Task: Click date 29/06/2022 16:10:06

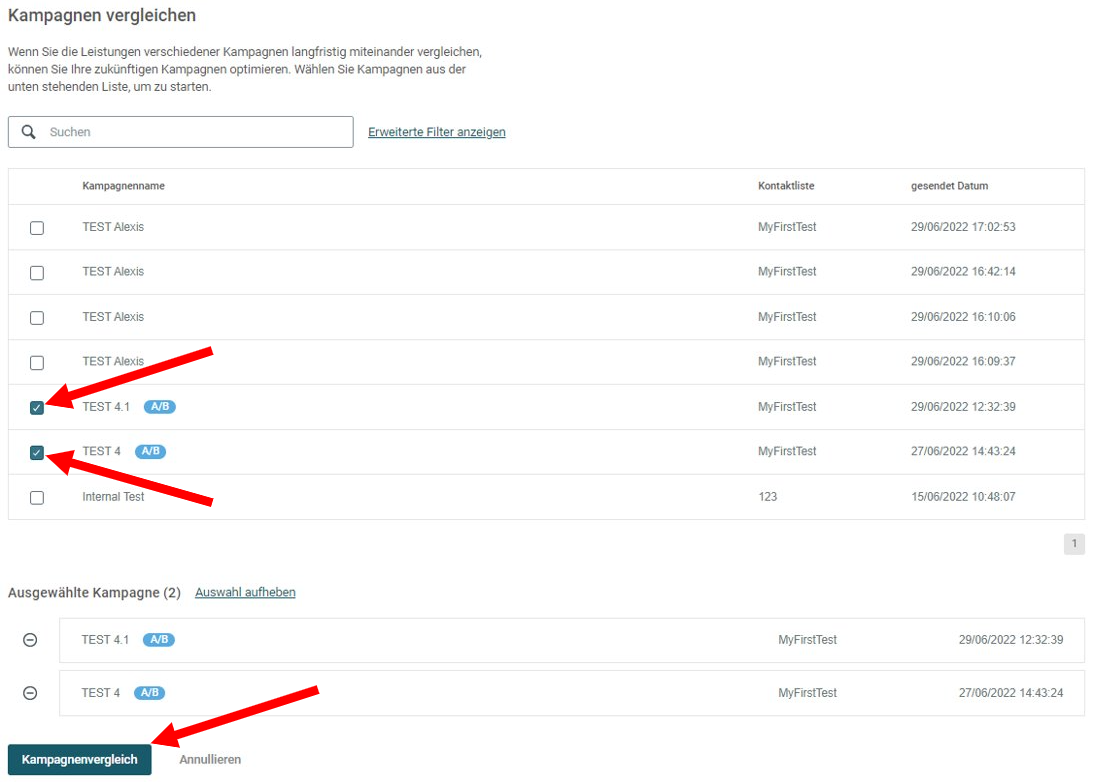Action: tap(963, 316)
